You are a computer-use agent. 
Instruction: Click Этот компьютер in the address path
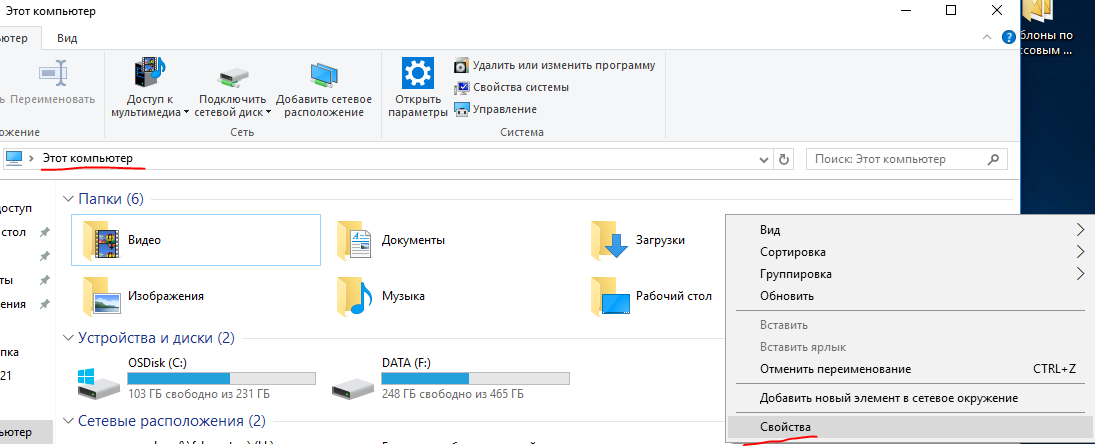87,158
